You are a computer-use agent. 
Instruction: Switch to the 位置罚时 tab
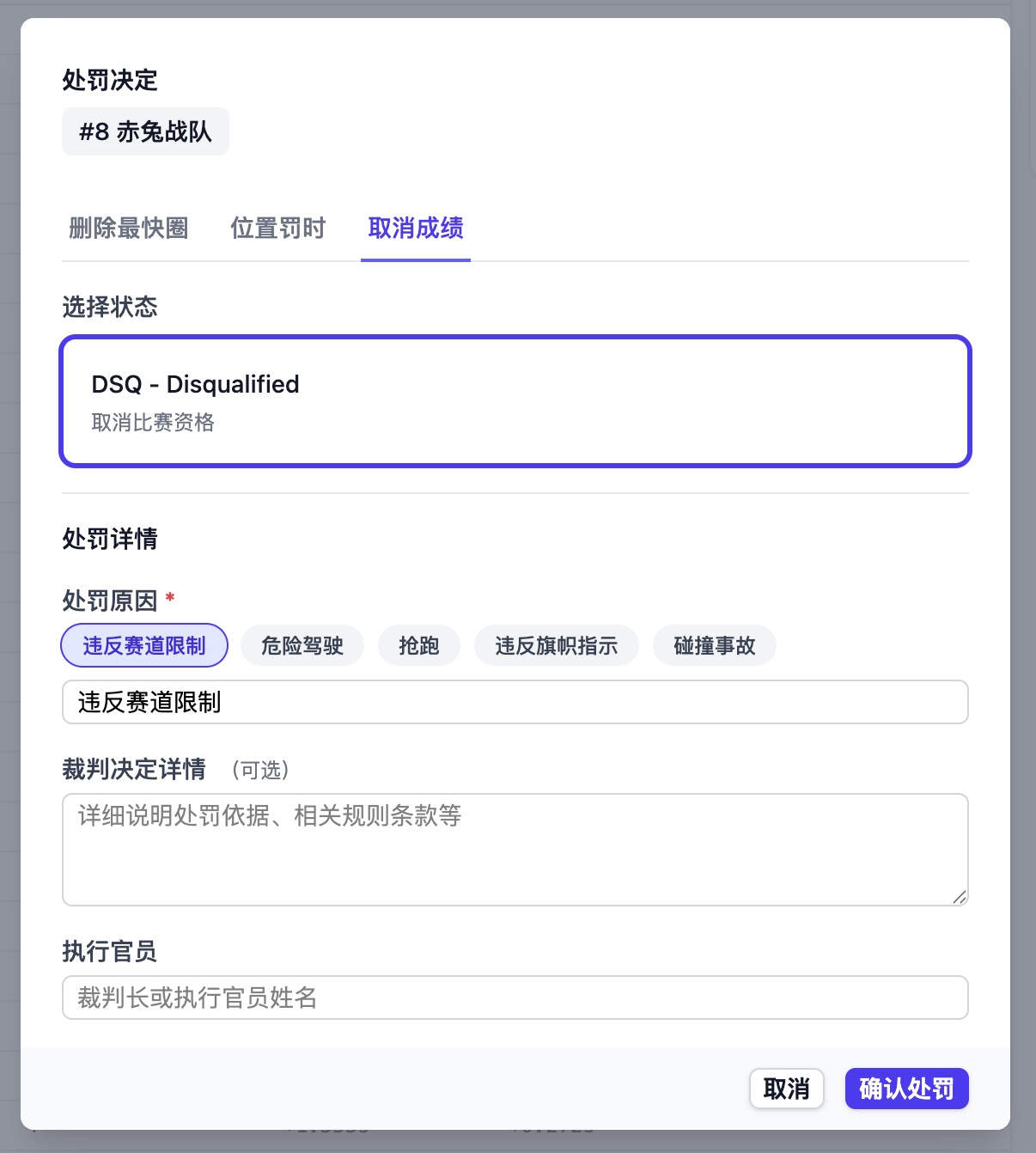[x=277, y=229]
